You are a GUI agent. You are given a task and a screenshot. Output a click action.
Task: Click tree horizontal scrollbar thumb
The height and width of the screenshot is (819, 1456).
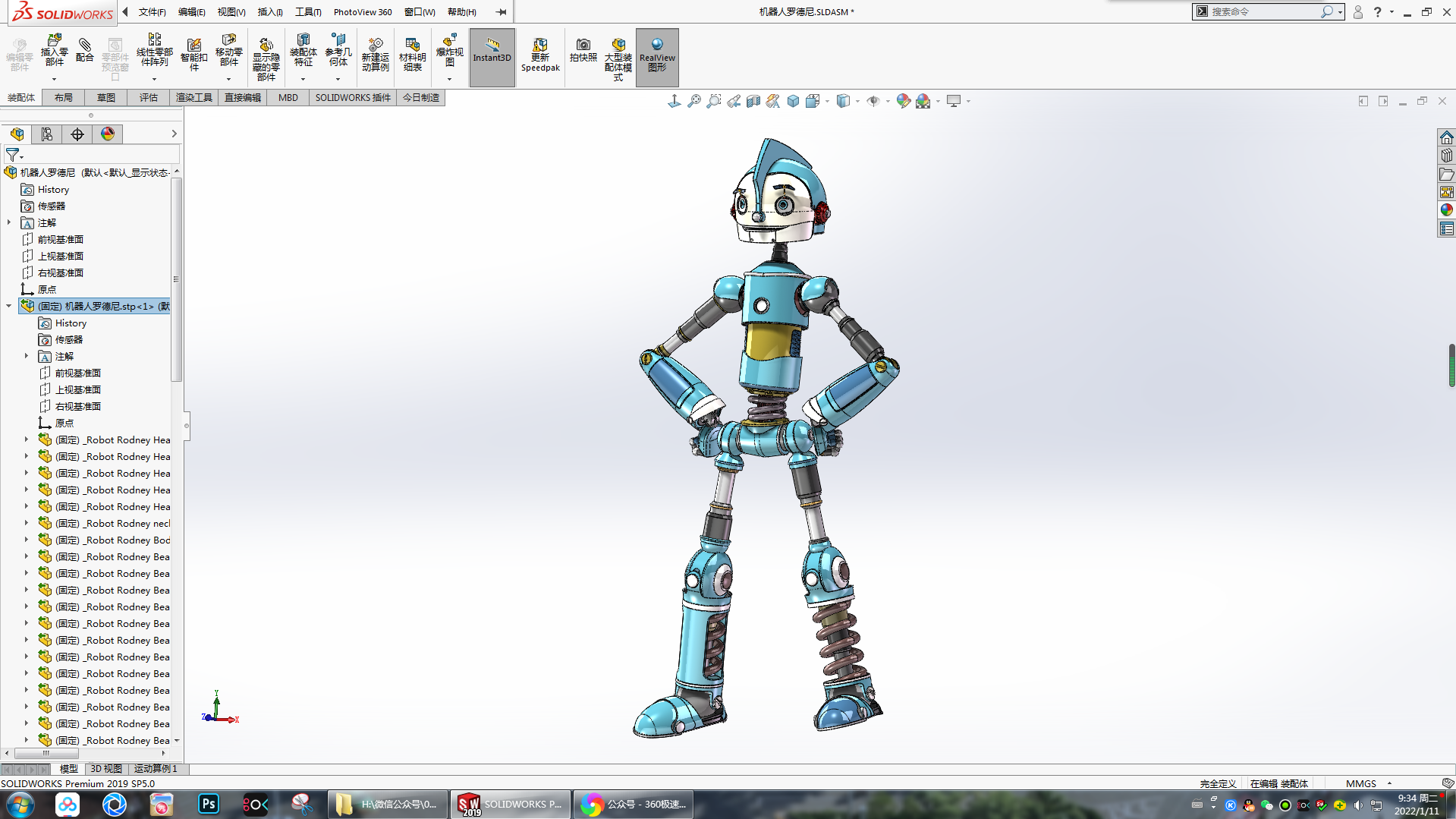(46, 753)
